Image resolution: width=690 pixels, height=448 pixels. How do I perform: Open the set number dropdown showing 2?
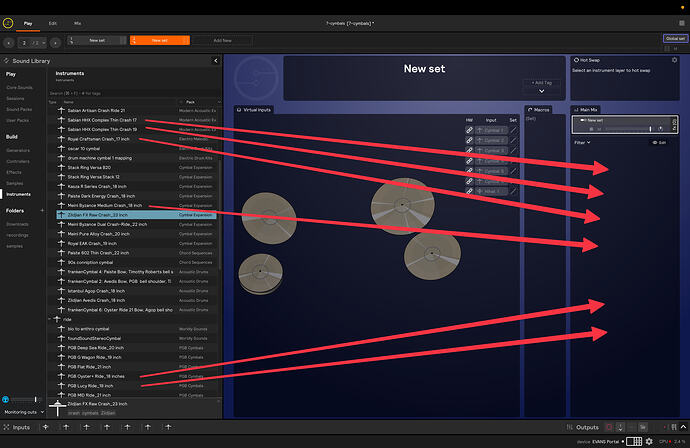coord(33,43)
